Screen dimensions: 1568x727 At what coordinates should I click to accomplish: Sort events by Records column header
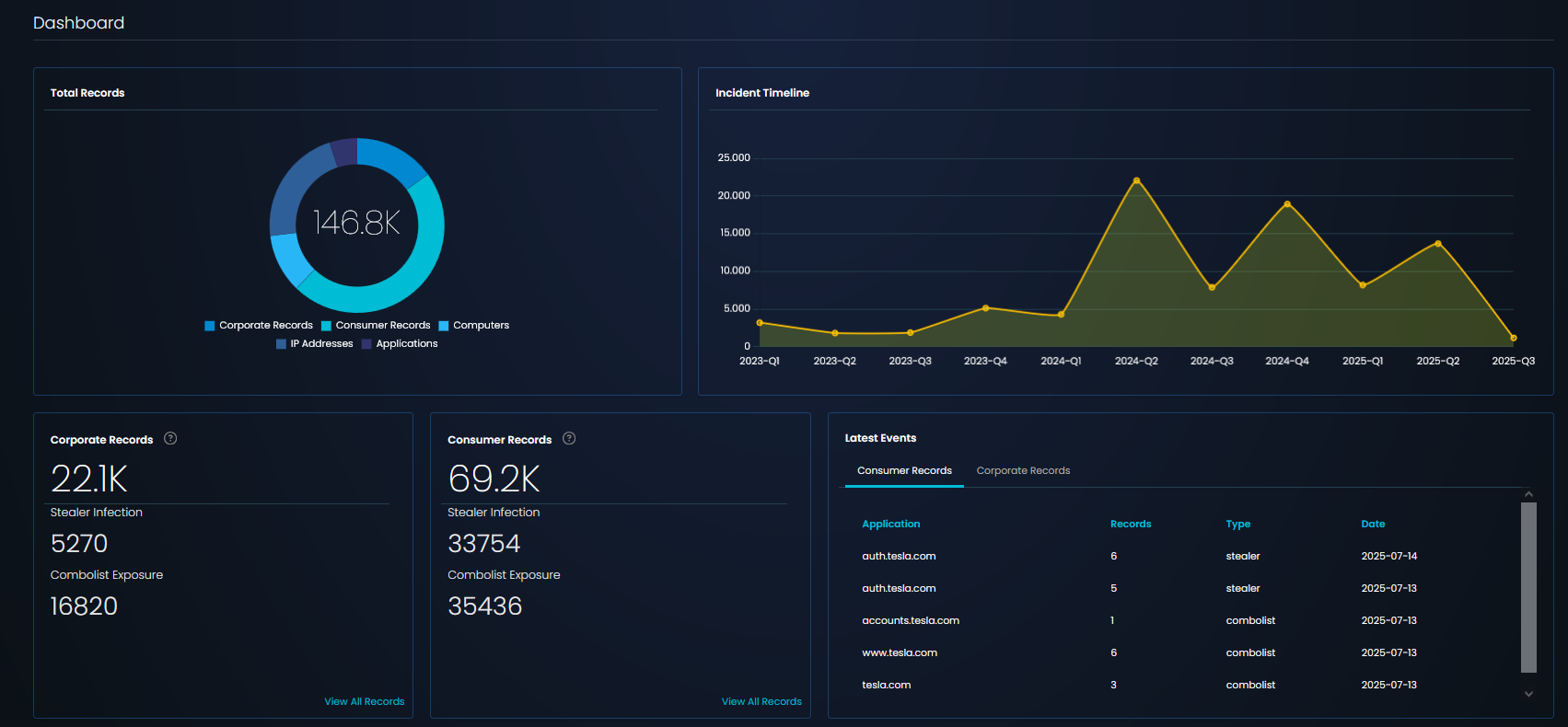point(1130,525)
